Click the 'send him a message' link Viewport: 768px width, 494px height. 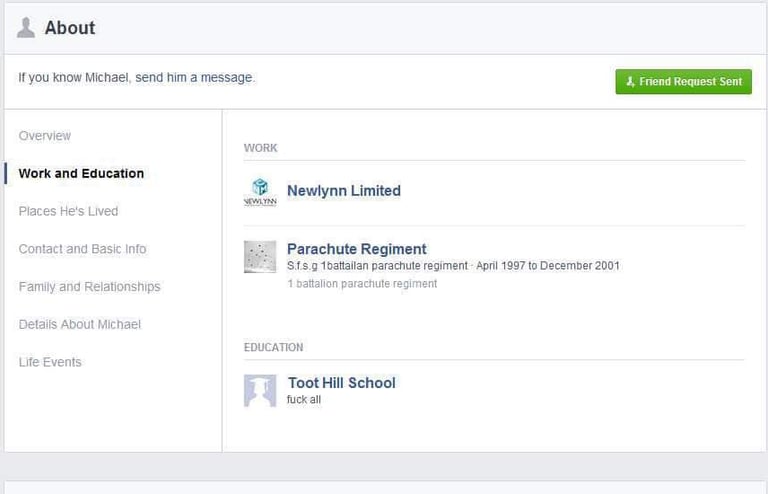tap(194, 77)
